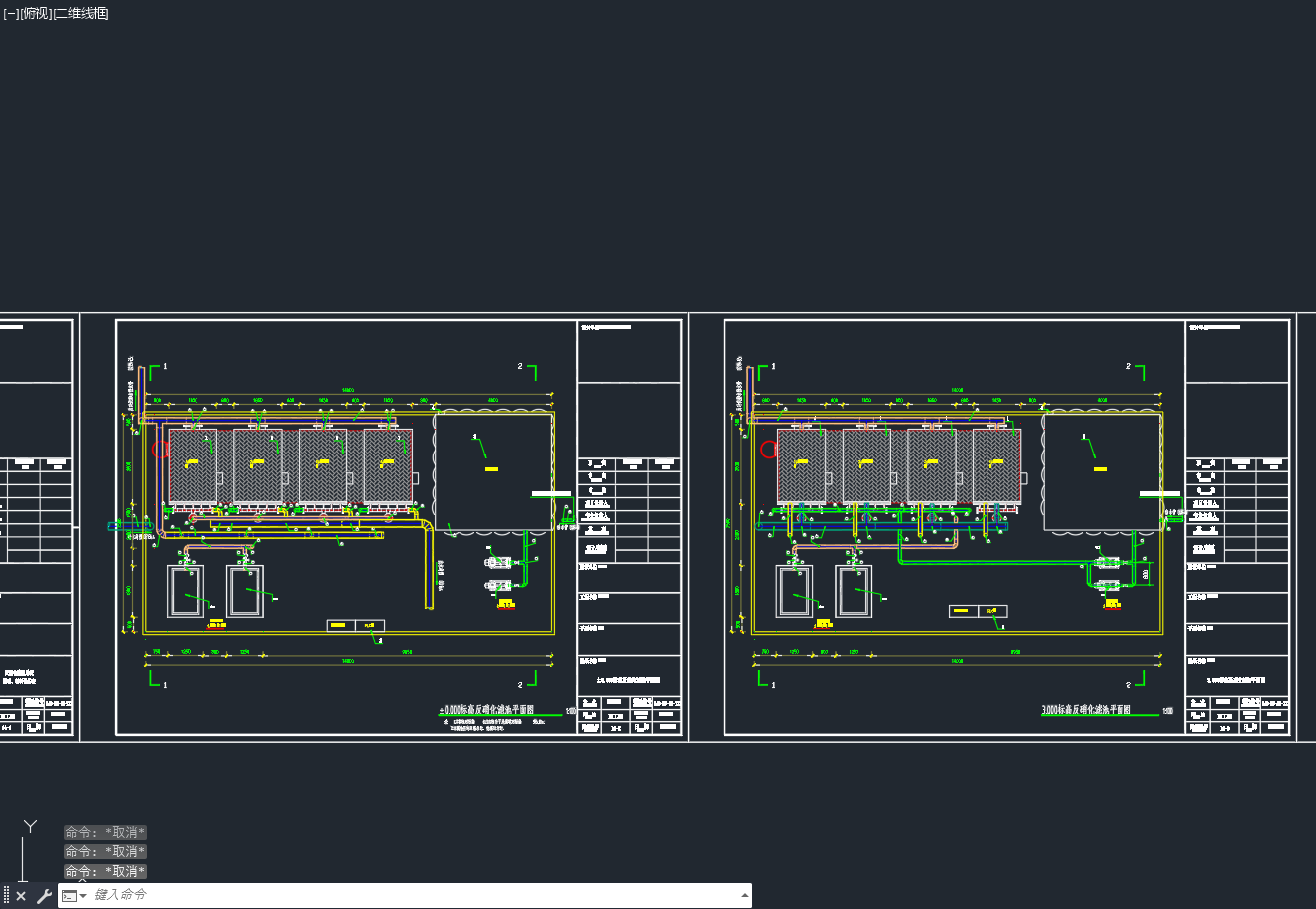Close the command line window
The height and width of the screenshot is (909, 1316).
21,896
